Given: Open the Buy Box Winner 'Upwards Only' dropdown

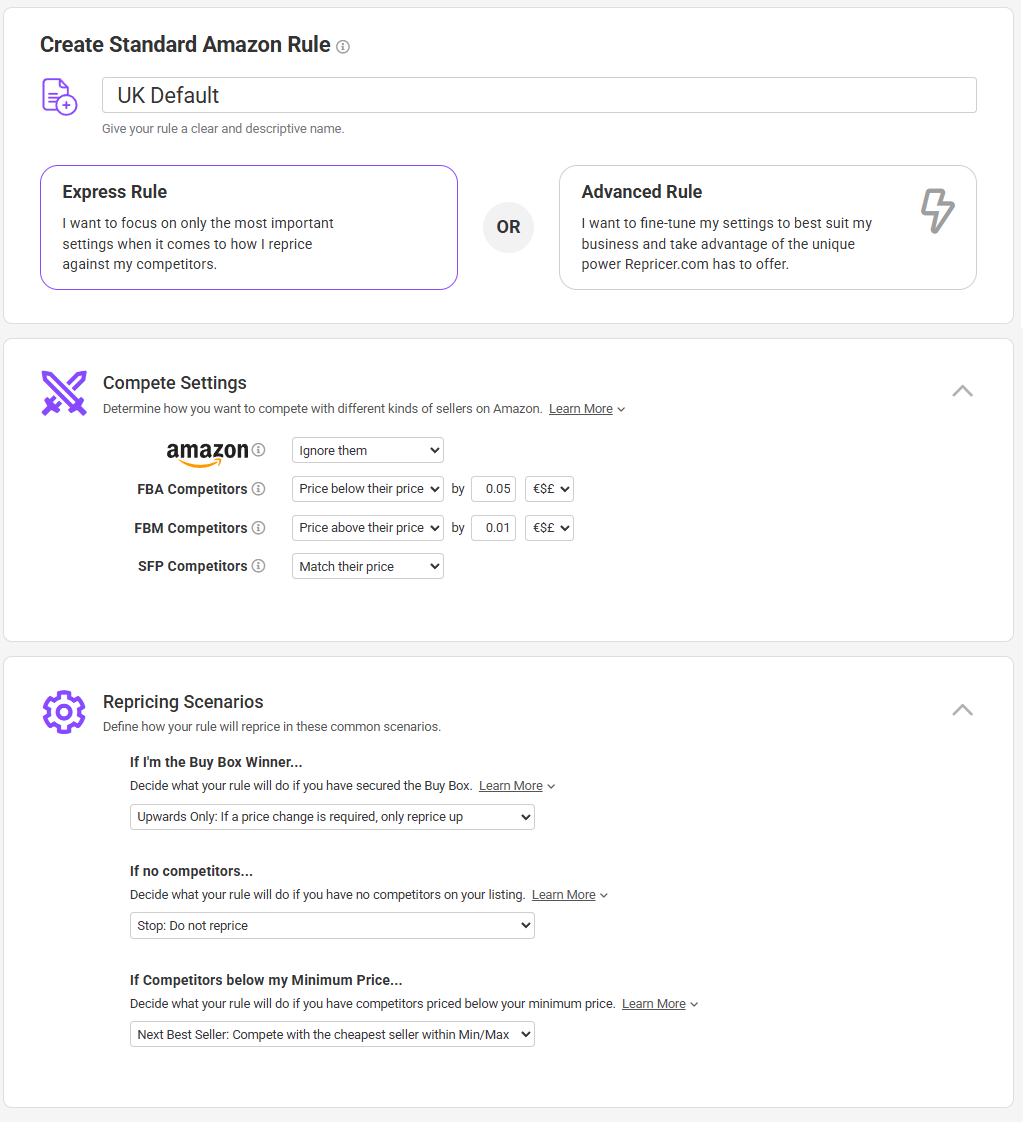Looking at the screenshot, I should click(x=332, y=817).
